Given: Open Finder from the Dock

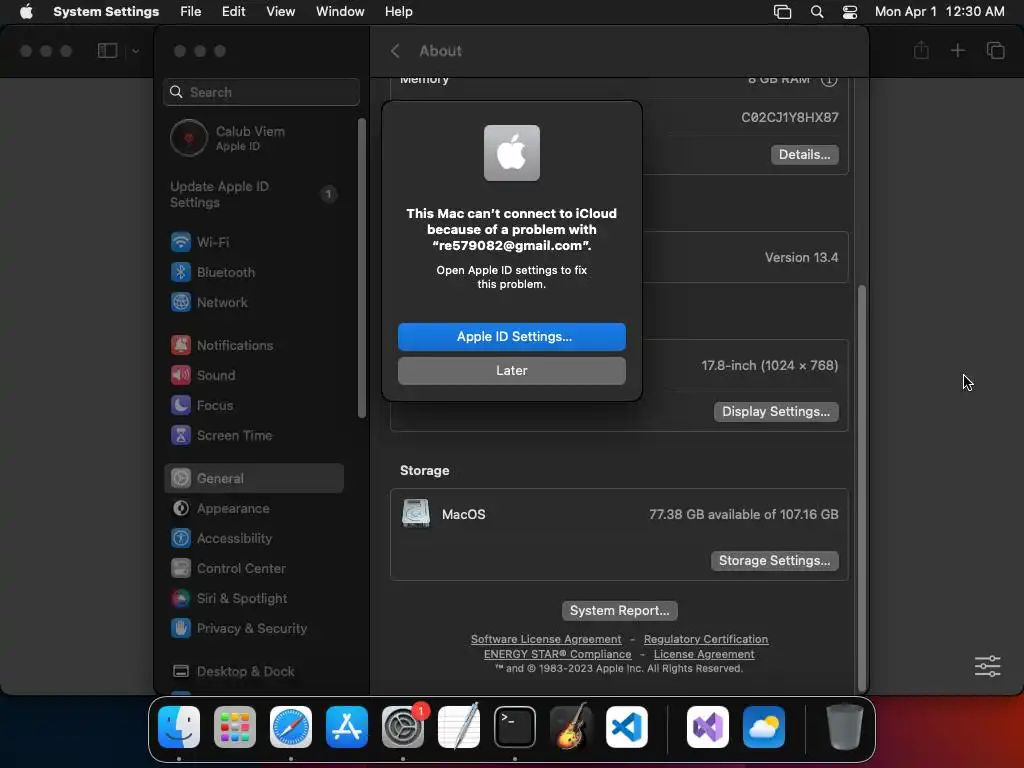Looking at the screenshot, I should pos(179,727).
